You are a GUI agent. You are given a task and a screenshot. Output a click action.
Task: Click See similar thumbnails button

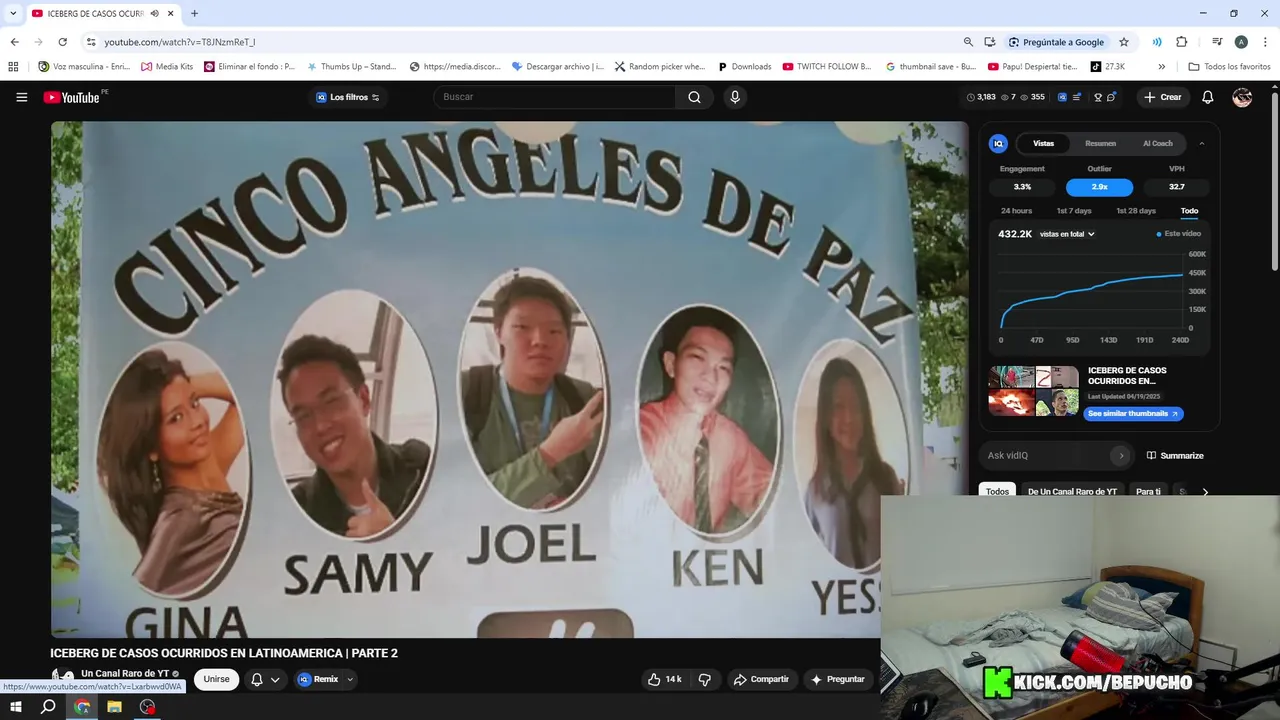1133,413
